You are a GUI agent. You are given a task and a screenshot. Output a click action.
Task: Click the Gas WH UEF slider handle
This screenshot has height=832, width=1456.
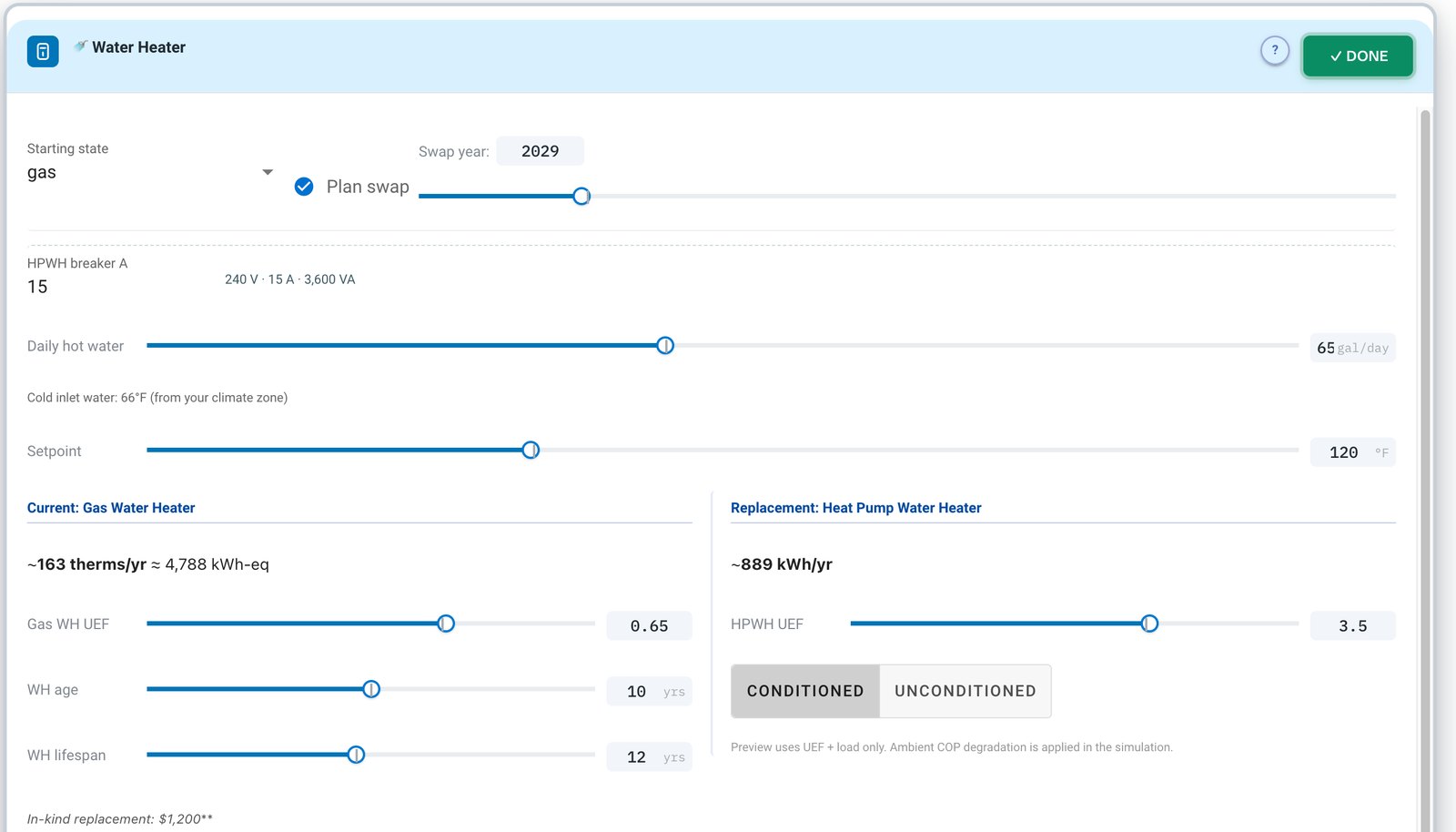(x=446, y=624)
